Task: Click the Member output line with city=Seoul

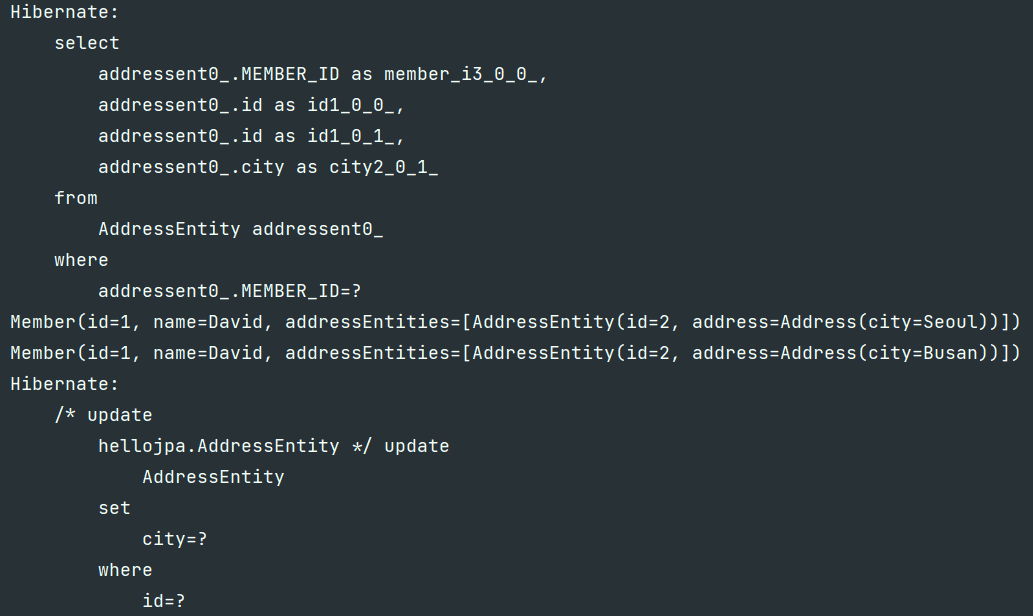Action: click(515, 322)
